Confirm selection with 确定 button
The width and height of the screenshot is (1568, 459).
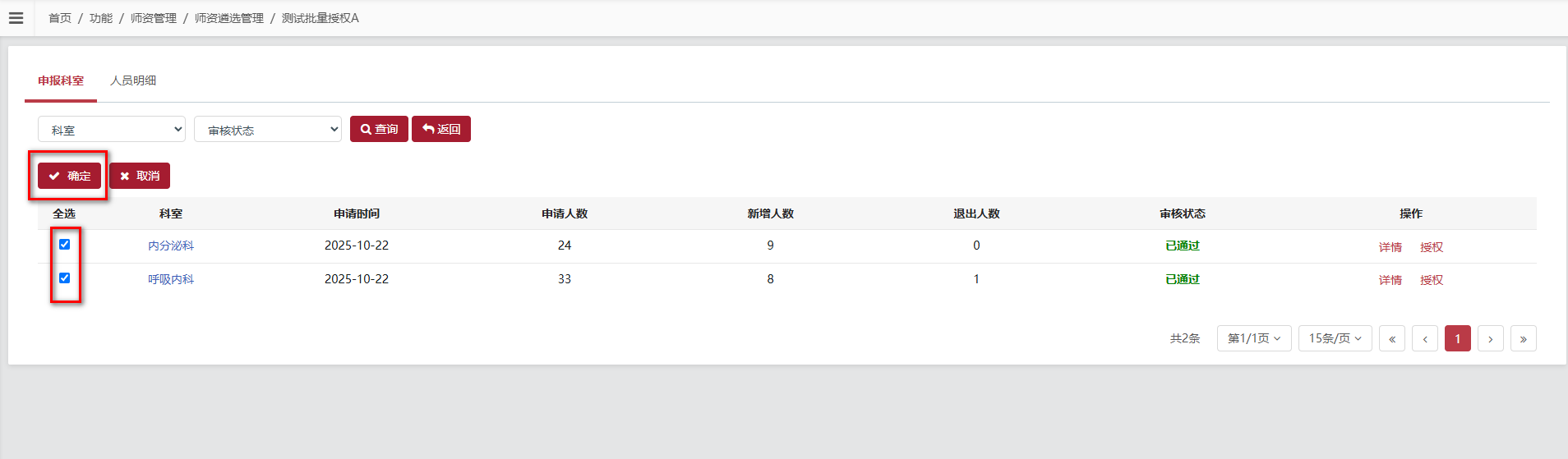[x=69, y=176]
